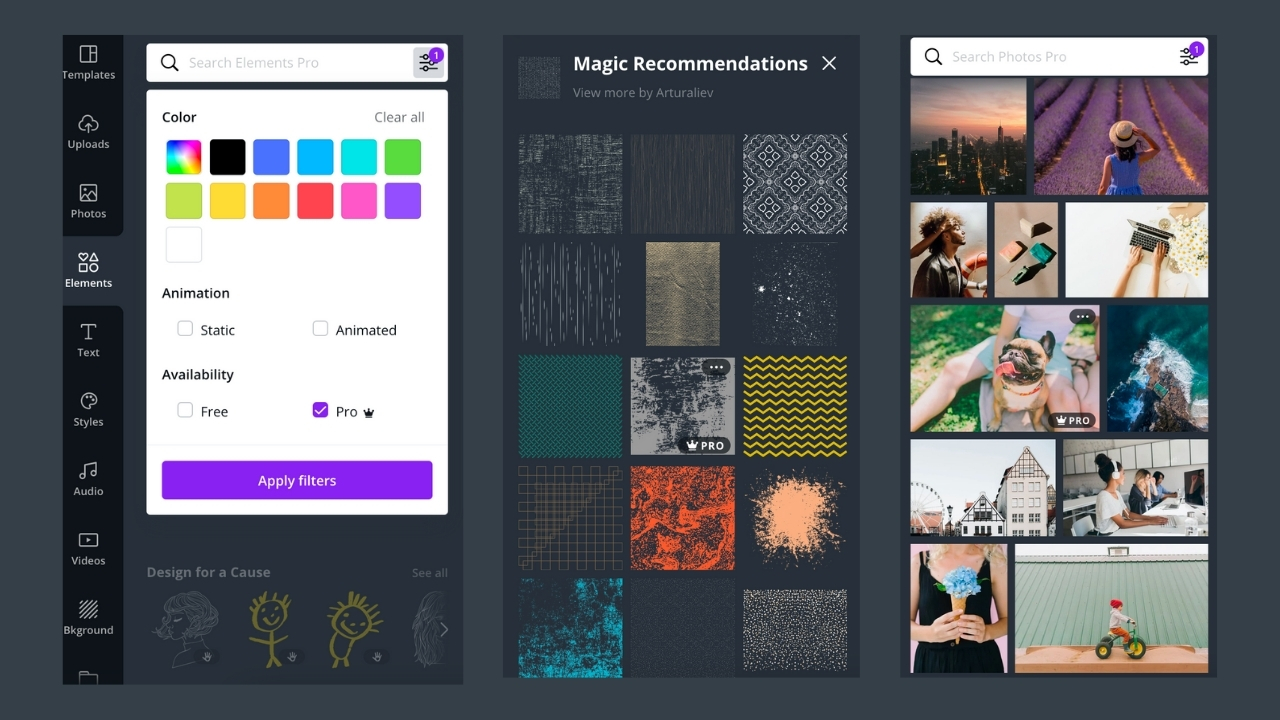The width and height of the screenshot is (1280, 720).
Task: Select the purple color swatch
Action: coord(403,201)
